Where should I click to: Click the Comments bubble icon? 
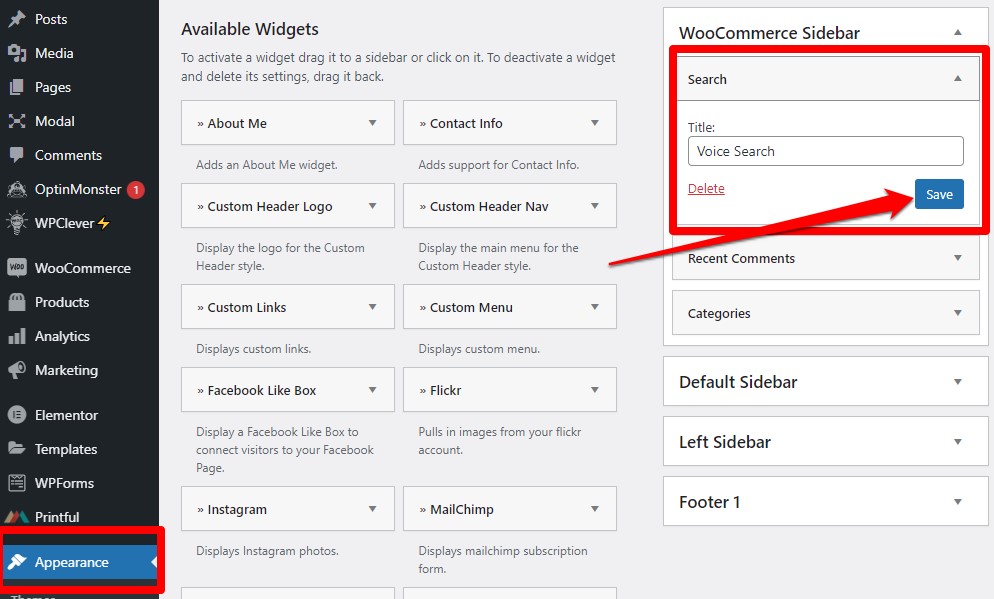point(17,155)
